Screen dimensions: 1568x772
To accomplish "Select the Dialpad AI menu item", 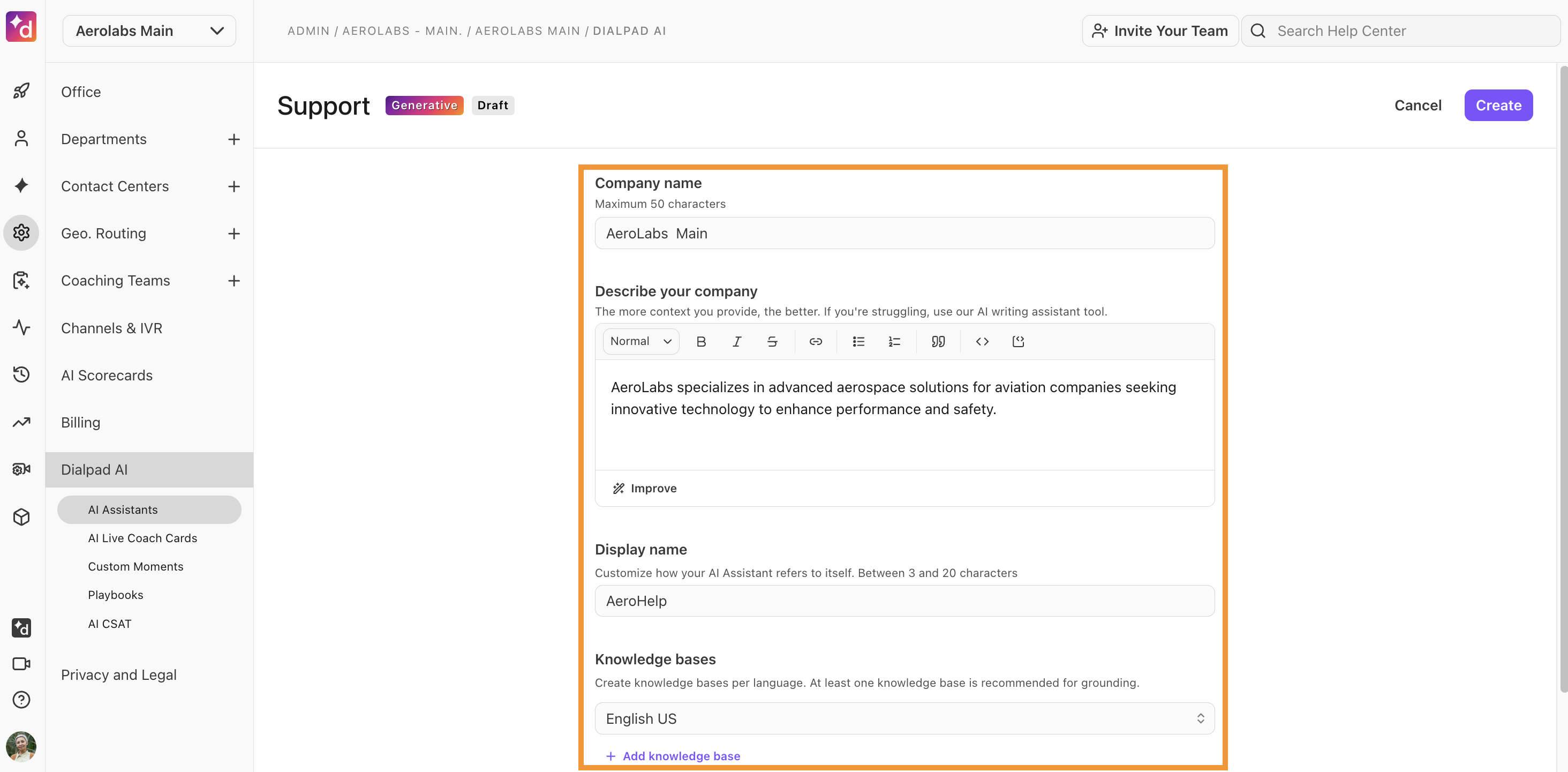I will click(x=149, y=469).
